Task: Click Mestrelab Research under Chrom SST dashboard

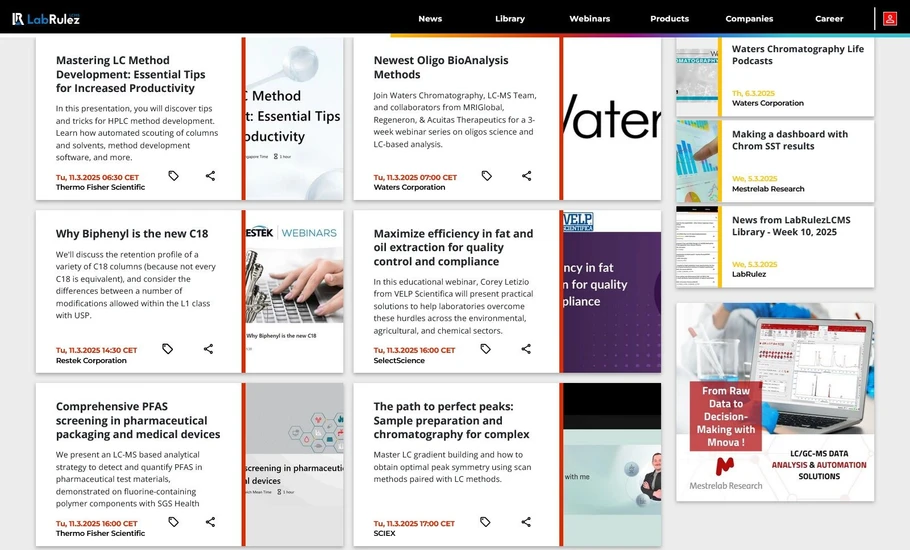Action: point(768,189)
